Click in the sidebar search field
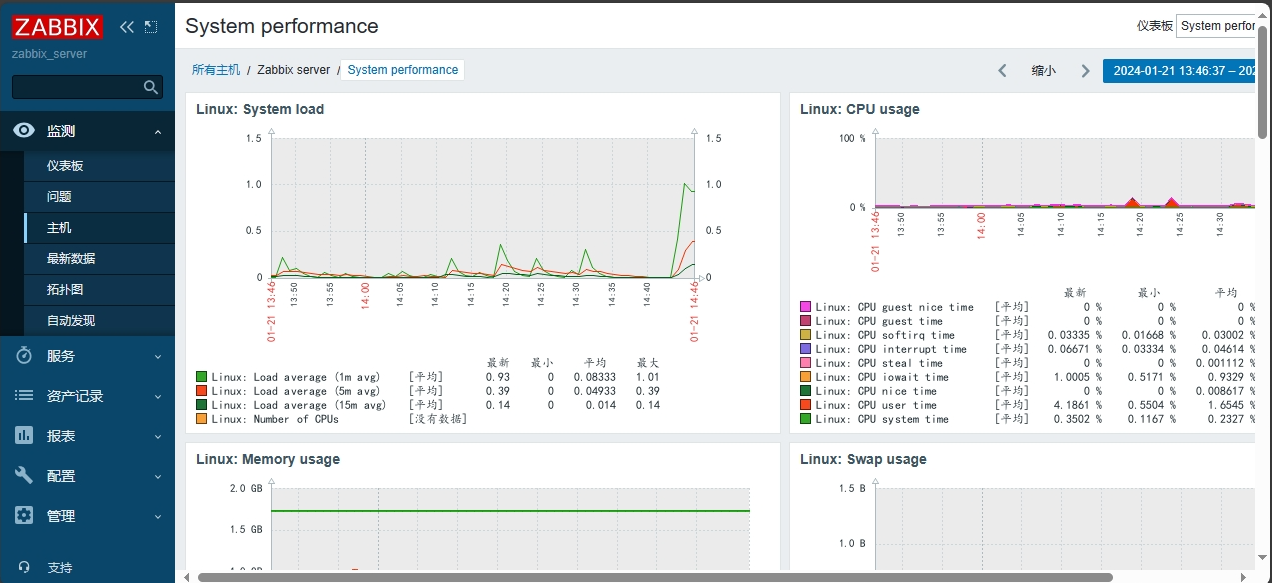1272x583 pixels. [76, 88]
